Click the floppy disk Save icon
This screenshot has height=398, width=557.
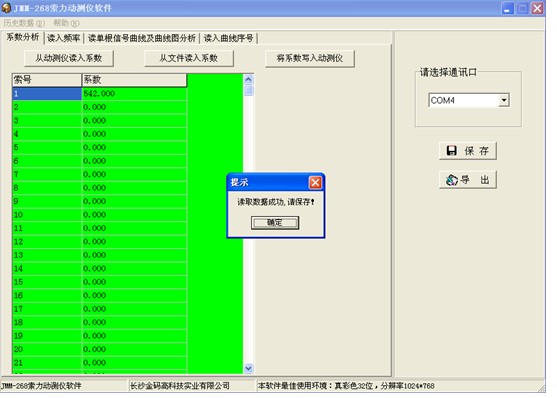(x=451, y=151)
